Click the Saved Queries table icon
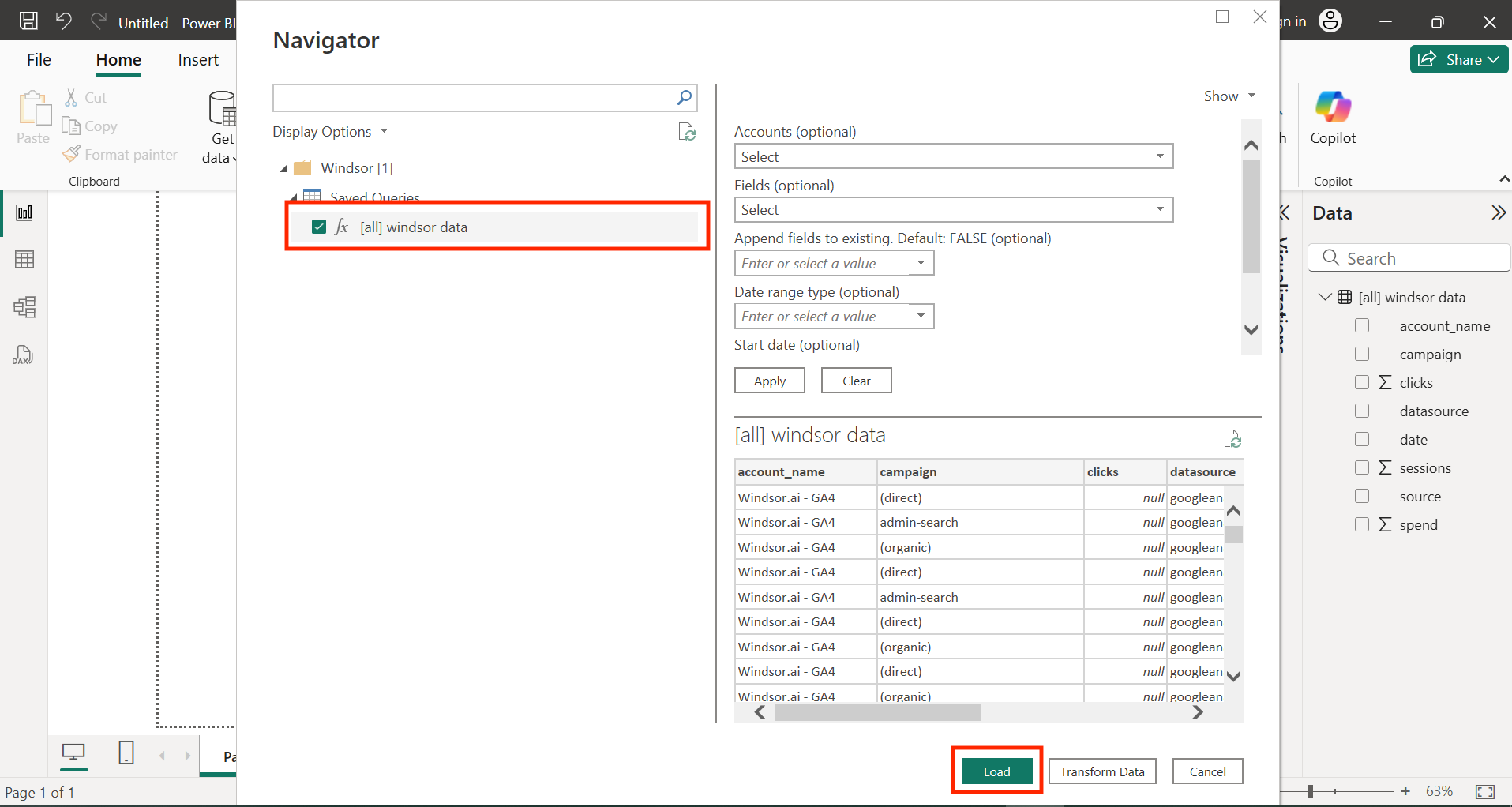Image resolution: width=1512 pixels, height=807 pixels. (x=313, y=196)
